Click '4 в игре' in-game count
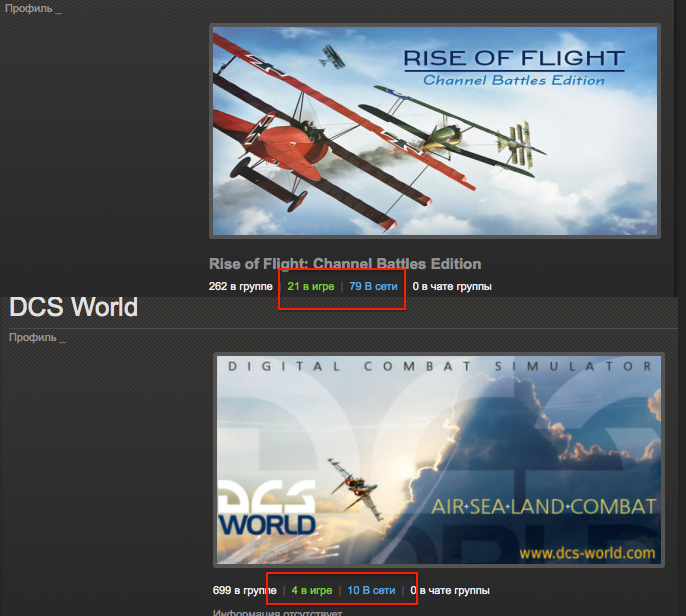 pyautogui.click(x=312, y=590)
